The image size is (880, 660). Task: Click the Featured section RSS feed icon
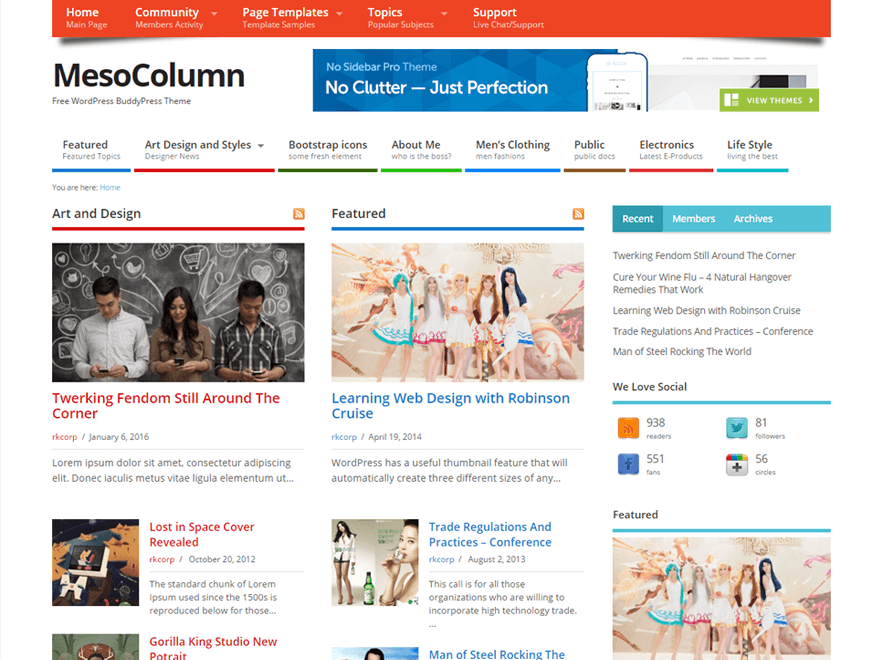578,214
